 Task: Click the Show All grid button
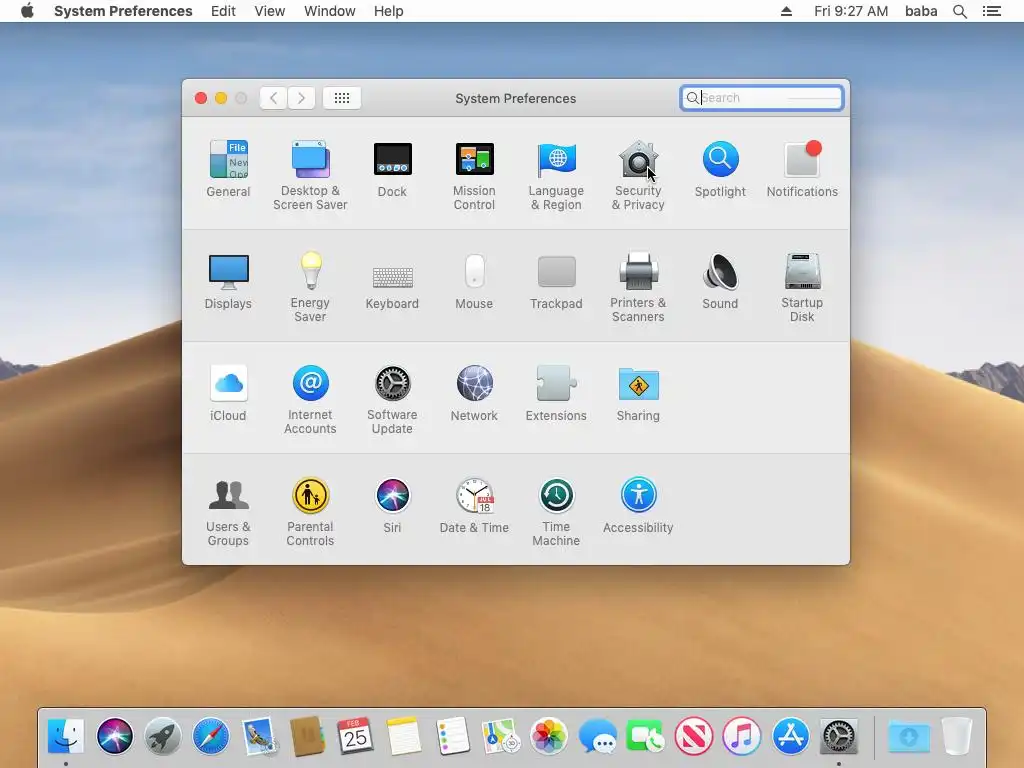click(342, 98)
